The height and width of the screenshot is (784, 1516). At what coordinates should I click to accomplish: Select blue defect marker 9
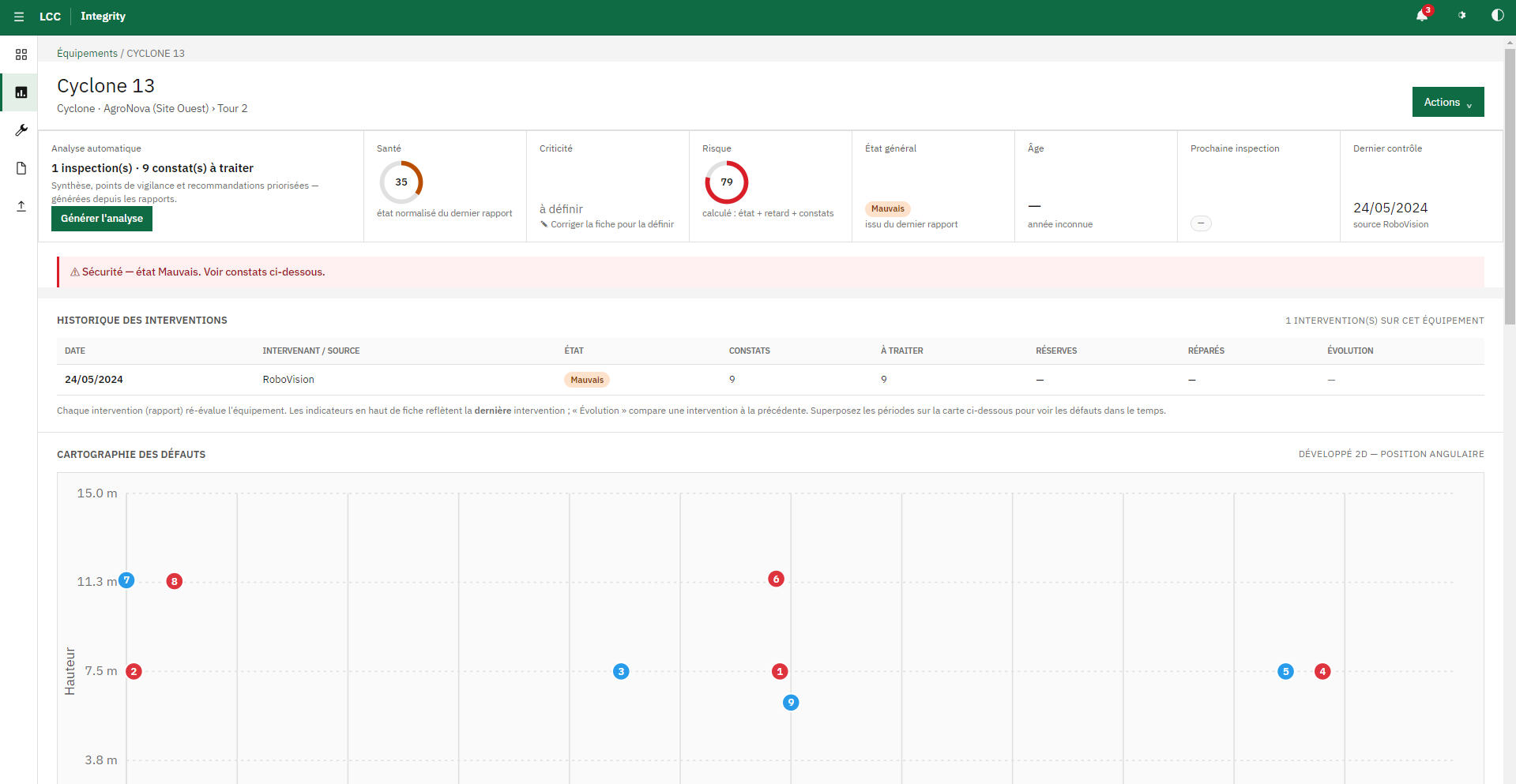pyautogui.click(x=791, y=703)
